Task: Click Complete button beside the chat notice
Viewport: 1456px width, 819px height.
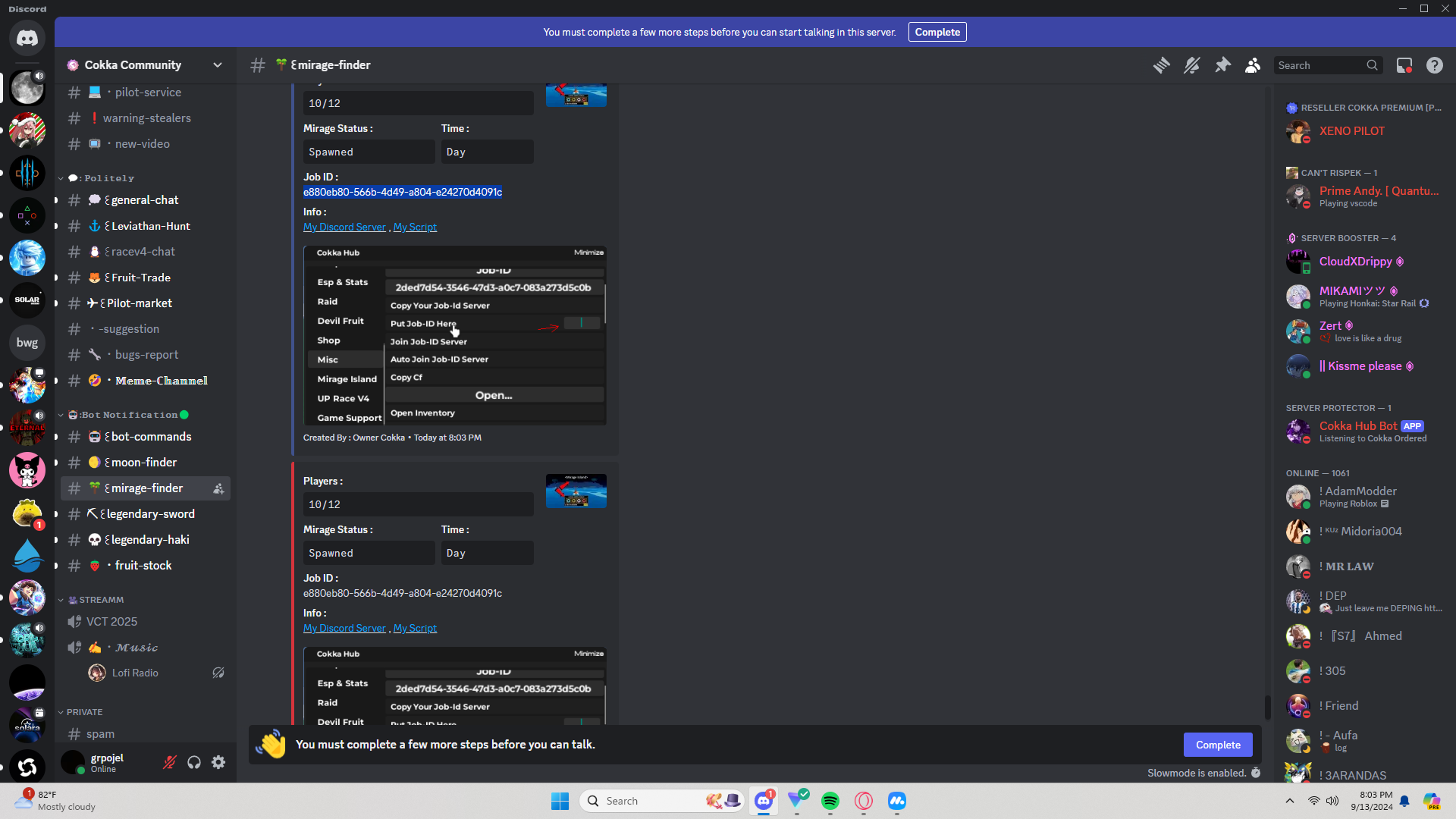Action: [1218, 745]
